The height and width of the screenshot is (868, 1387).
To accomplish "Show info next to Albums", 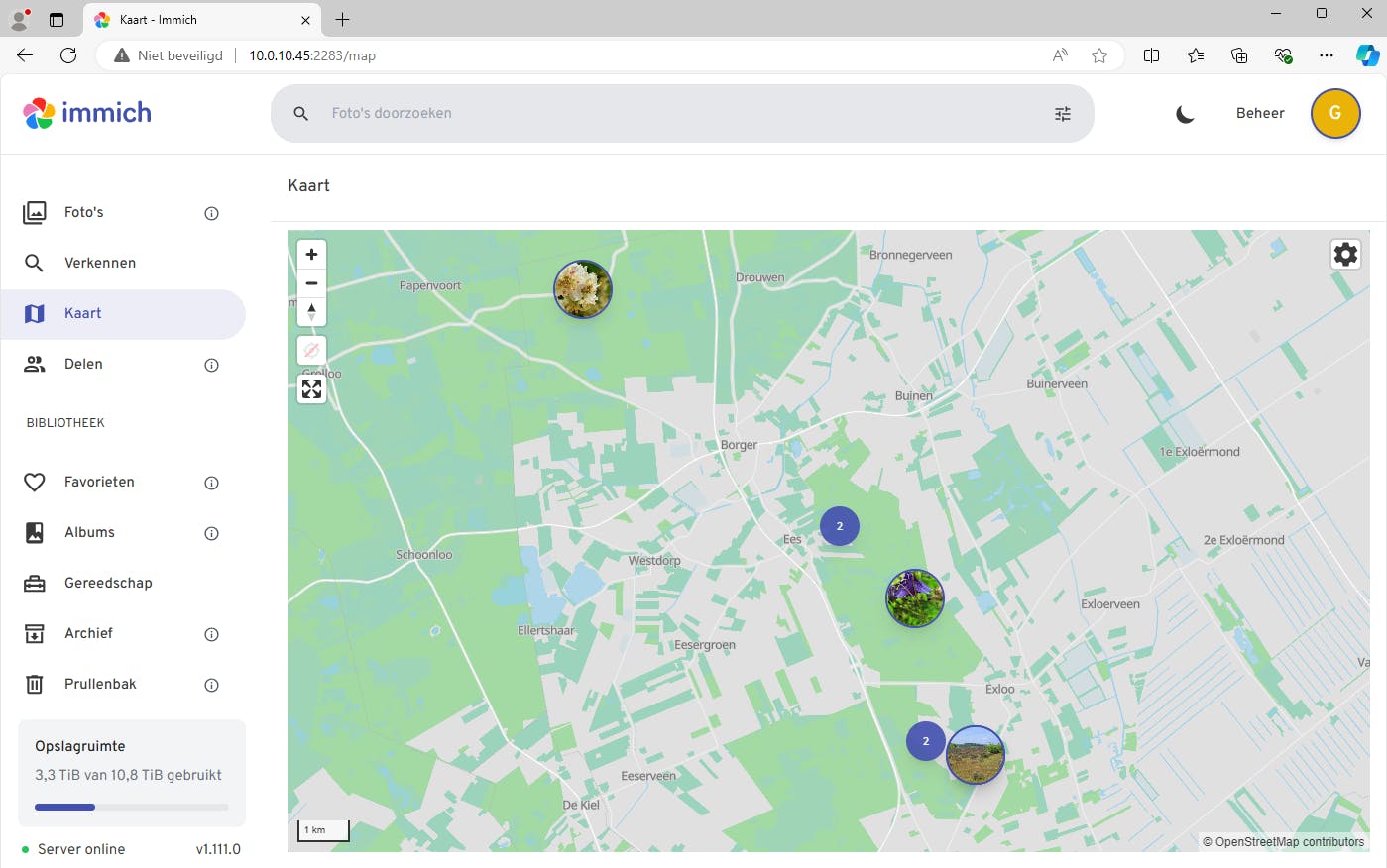I will (211, 533).
